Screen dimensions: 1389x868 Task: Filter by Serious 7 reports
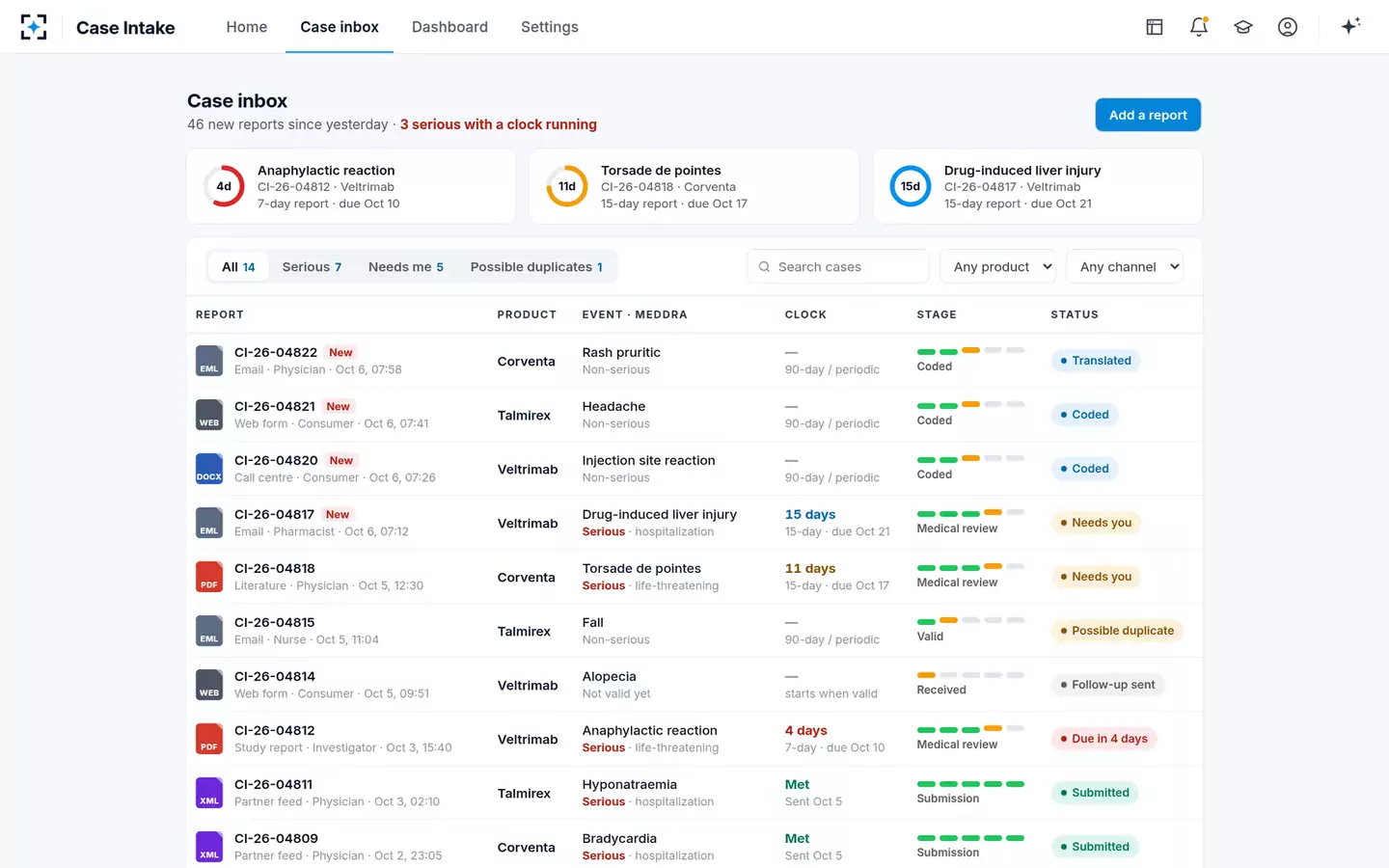[x=312, y=267]
